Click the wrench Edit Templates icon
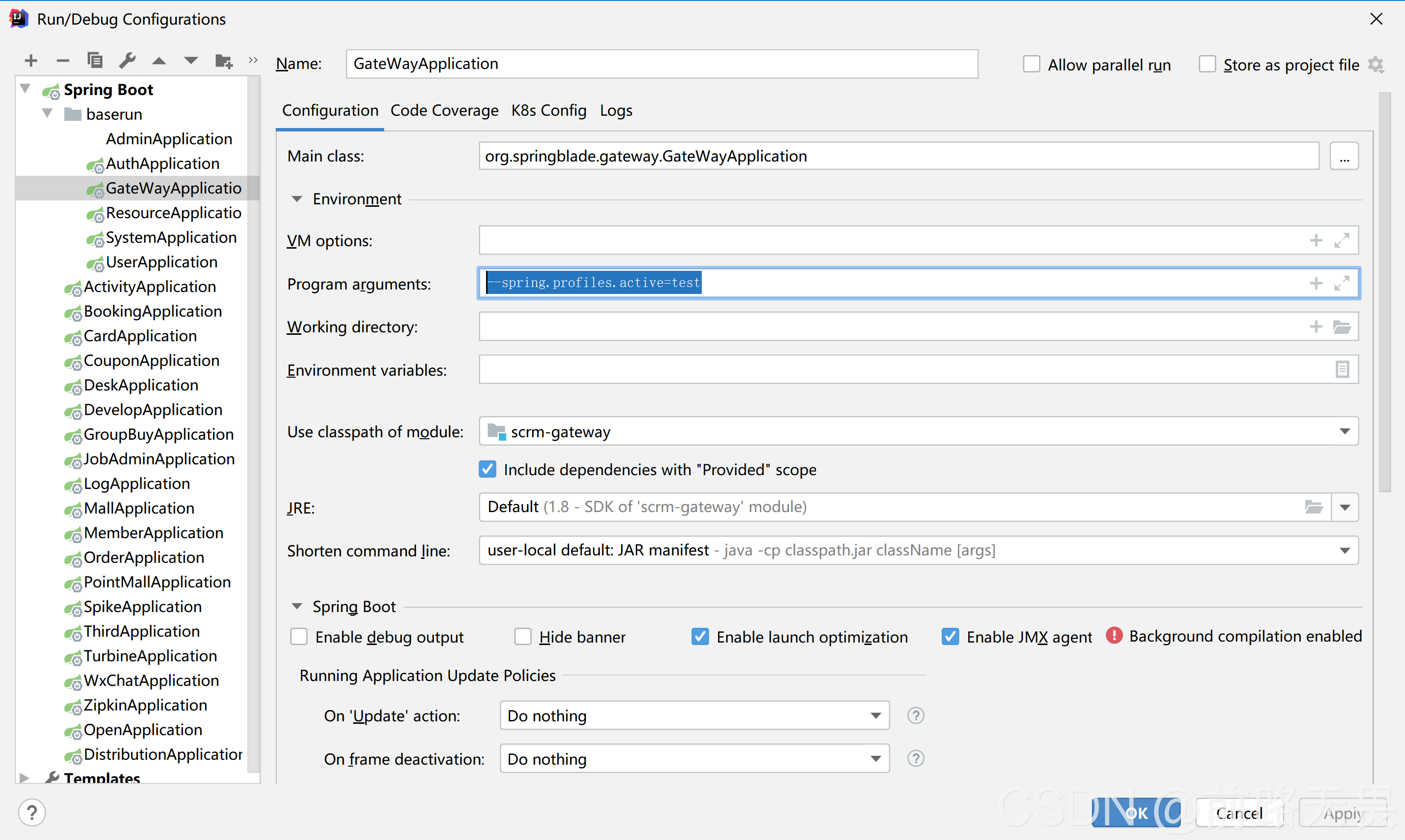This screenshot has height=840, width=1405. [x=128, y=61]
